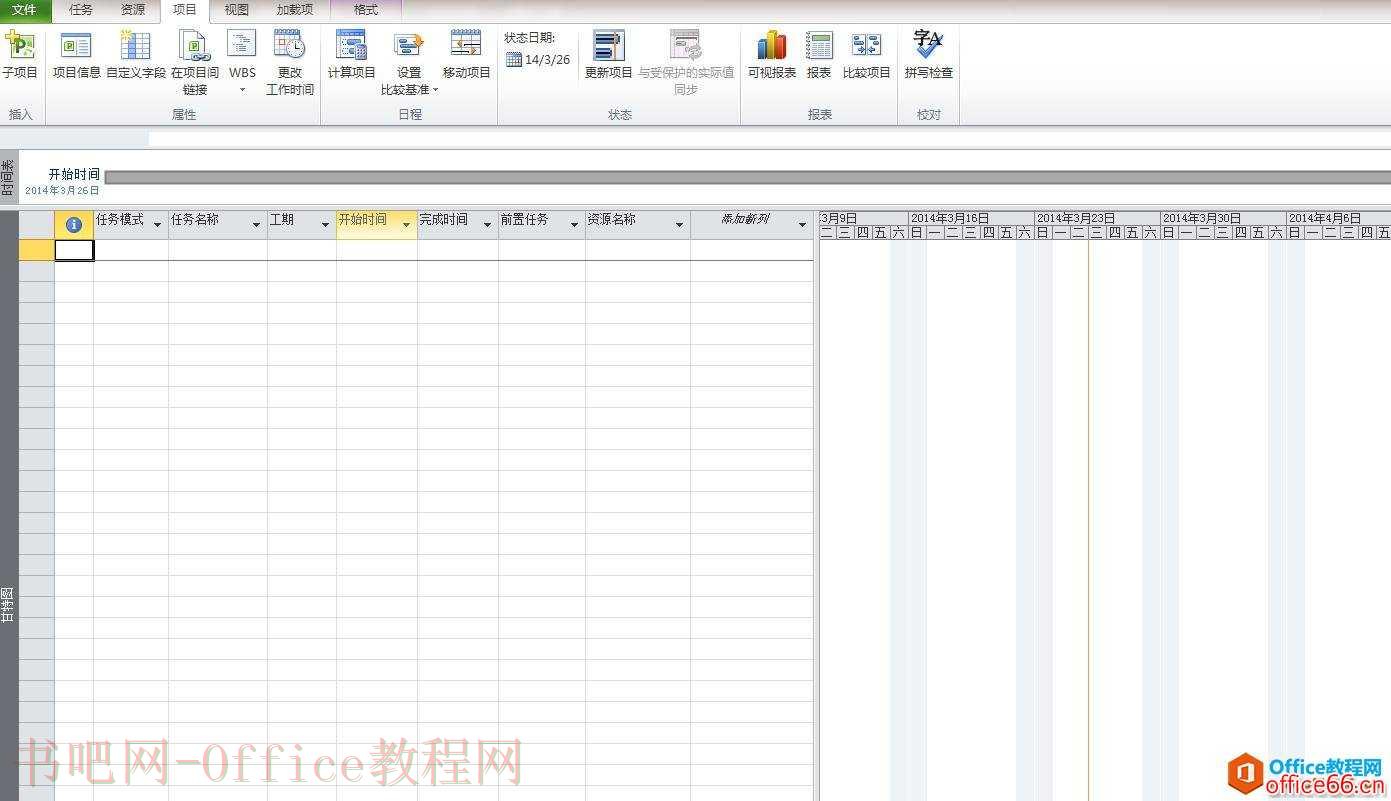Click 比较项目 compare projects icon
This screenshot has height=801, width=1391.
867,56
